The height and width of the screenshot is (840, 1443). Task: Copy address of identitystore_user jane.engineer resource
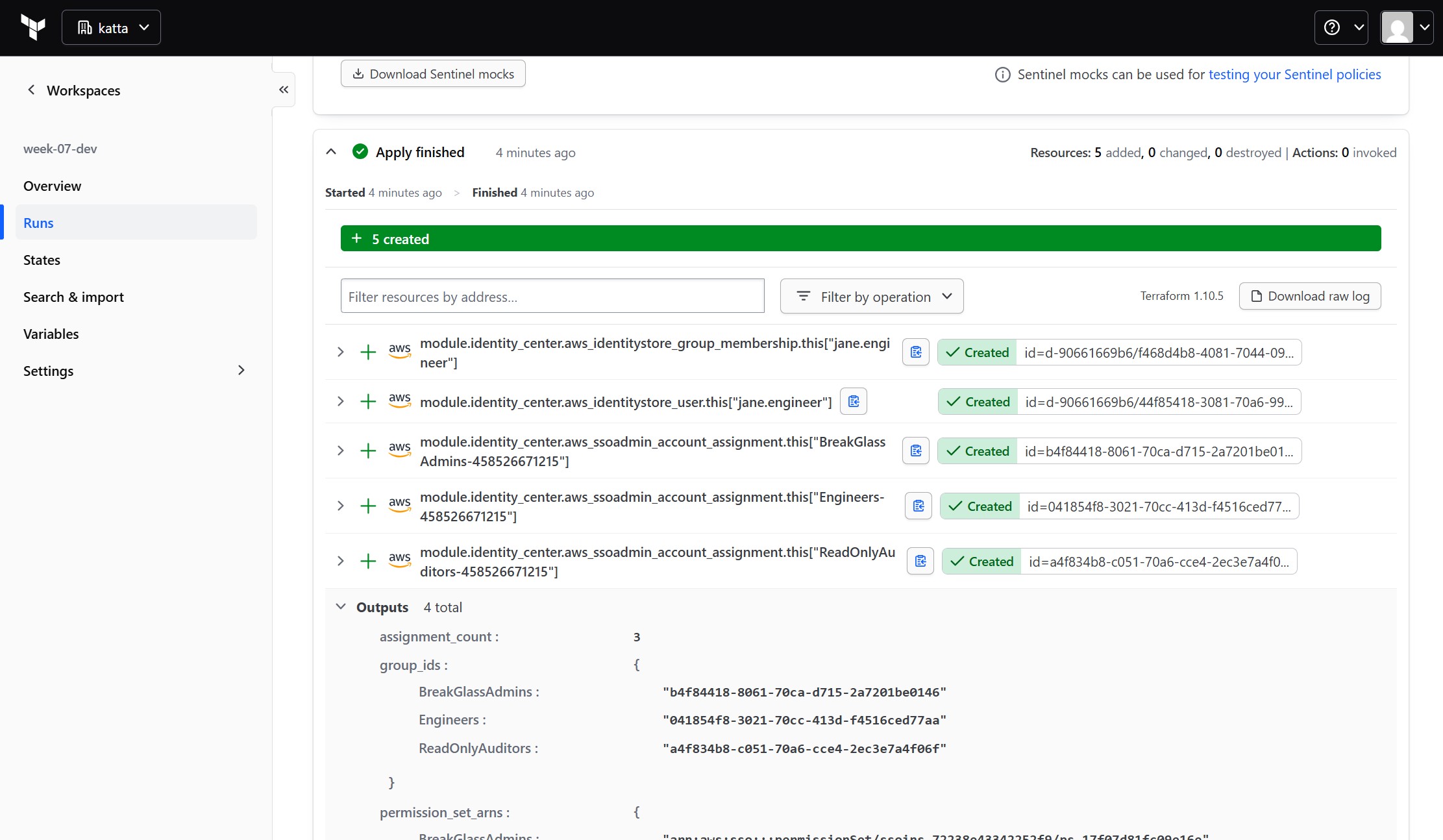854,402
